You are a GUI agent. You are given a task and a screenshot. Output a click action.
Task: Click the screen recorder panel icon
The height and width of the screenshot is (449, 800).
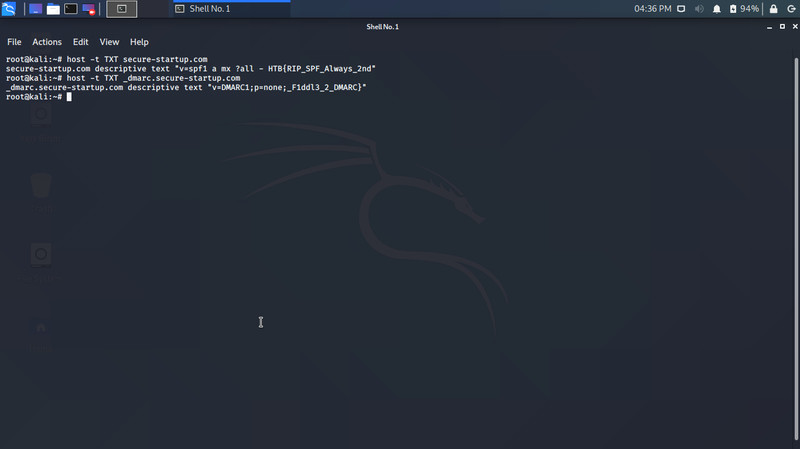click(x=88, y=9)
